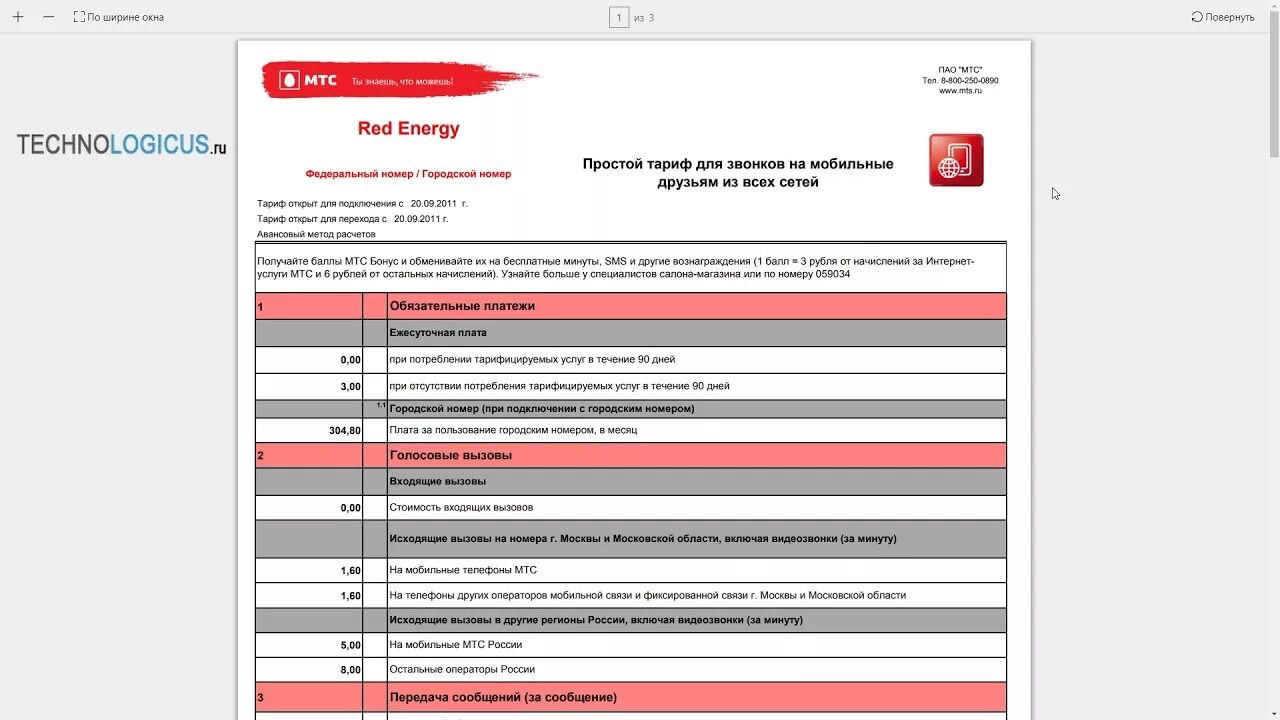Rotate page with 'Повернуть' button
1280x720 pixels.
[x=1222, y=17]
